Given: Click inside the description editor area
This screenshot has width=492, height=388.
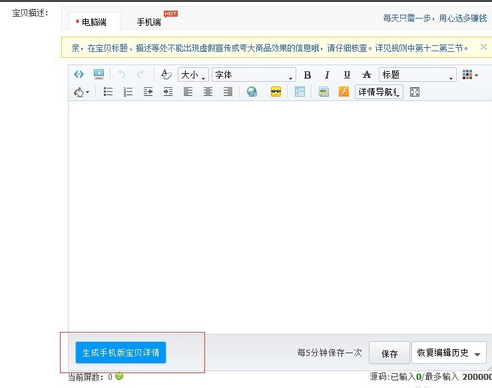Looking at the screenshot, I should pyautogui.click(x=280, y=217).
